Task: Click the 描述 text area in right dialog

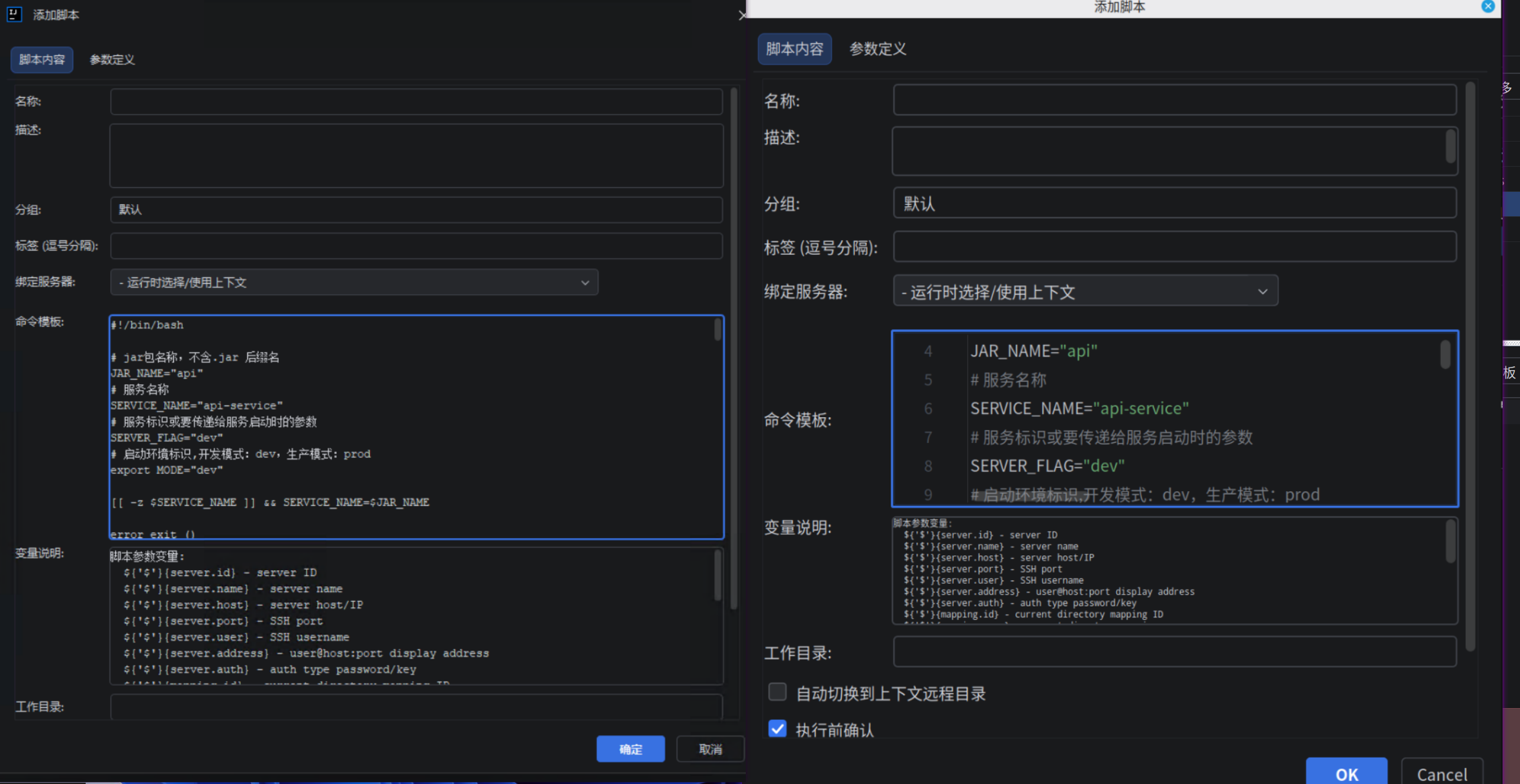Action: (1175, 151)
